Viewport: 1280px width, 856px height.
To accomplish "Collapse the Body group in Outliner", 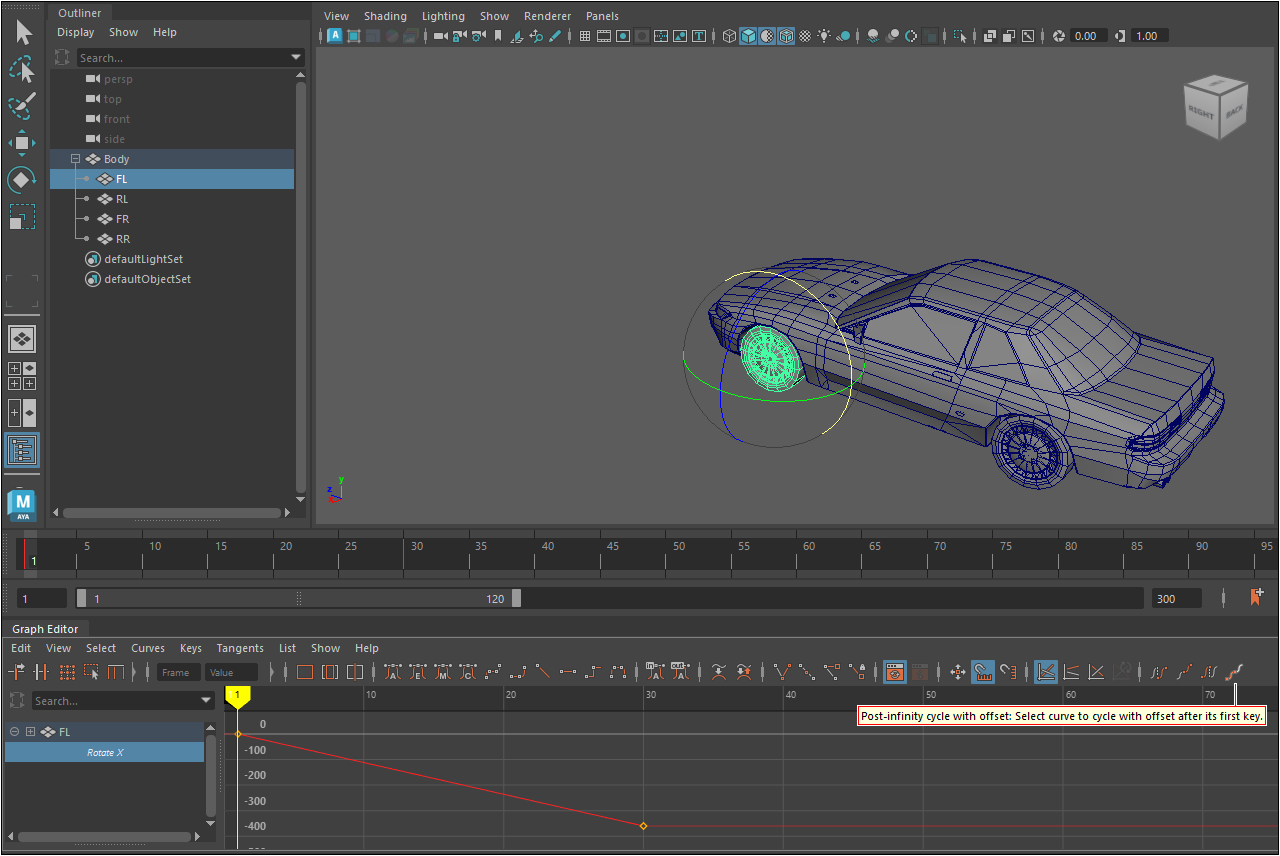I will point(75,159).
